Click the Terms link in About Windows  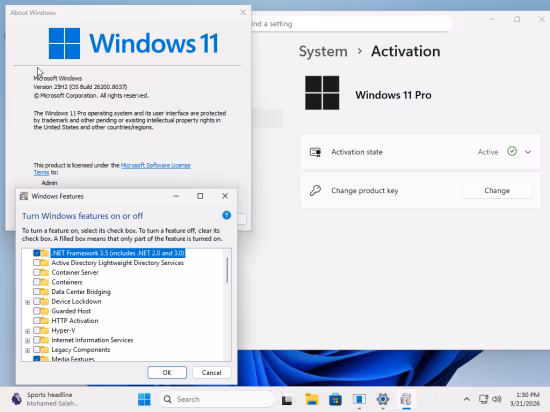41,173
